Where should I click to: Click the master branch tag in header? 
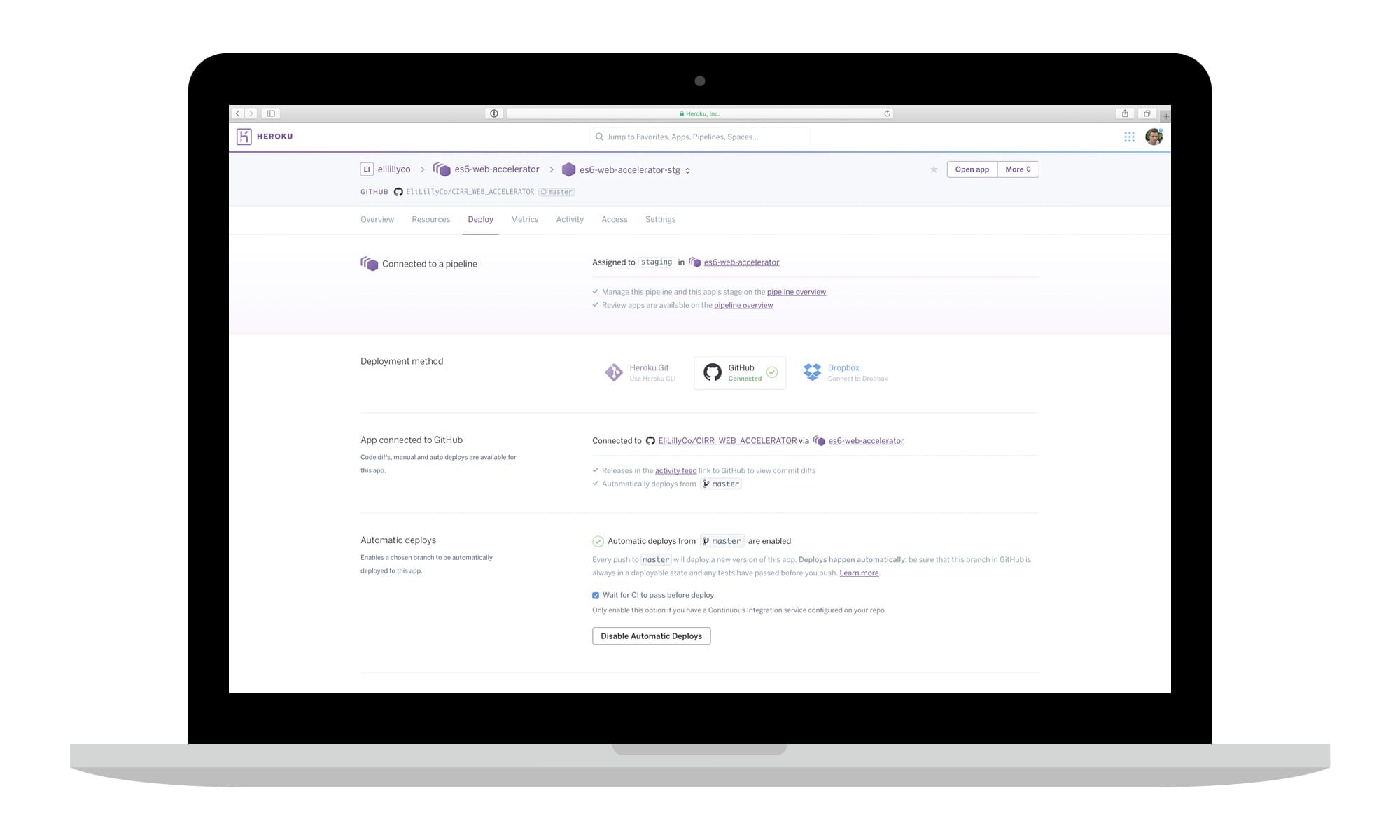point(556,192)
